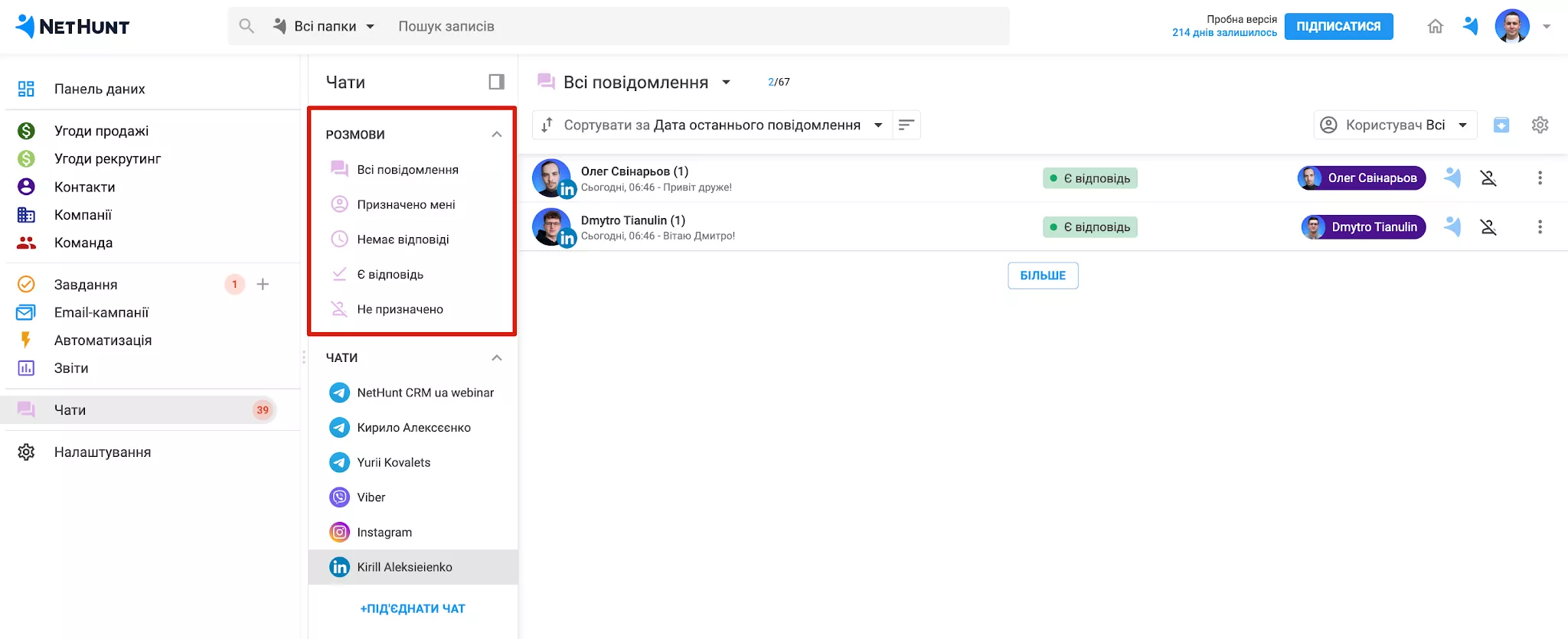Click the blue archive icon beside settings
The image size is (1568, 639).
1501,125
